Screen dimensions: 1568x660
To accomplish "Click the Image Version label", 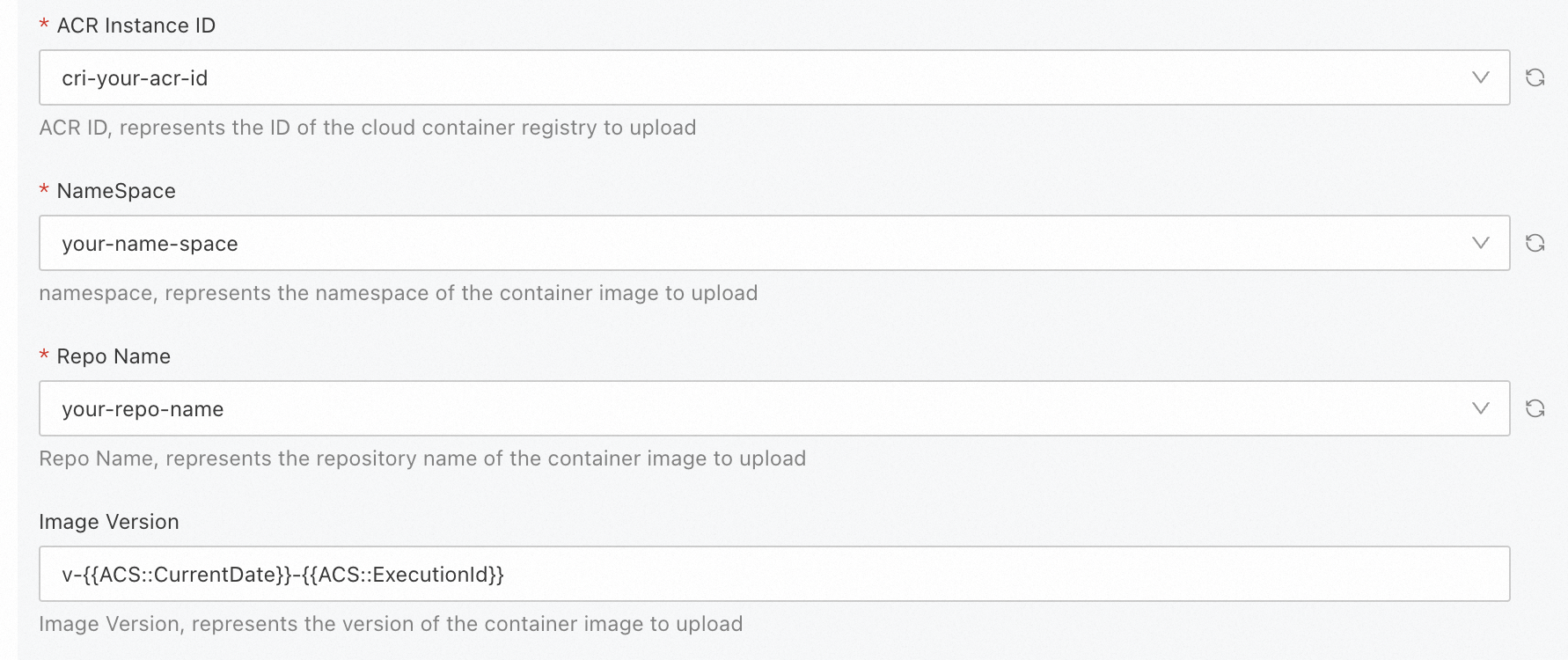I will point(109,522).
